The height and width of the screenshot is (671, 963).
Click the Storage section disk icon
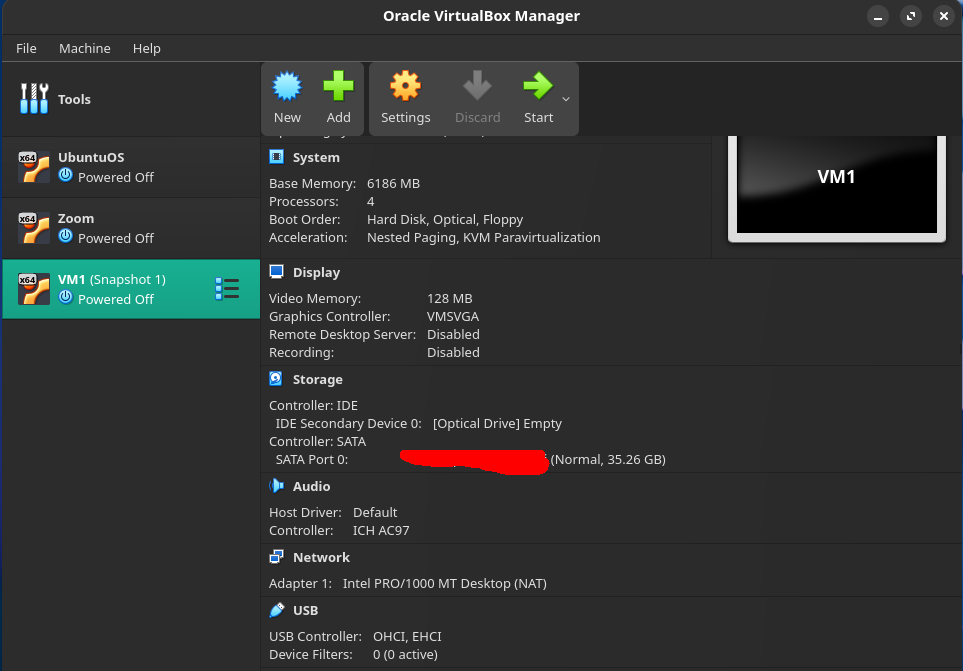click(276, 379)
